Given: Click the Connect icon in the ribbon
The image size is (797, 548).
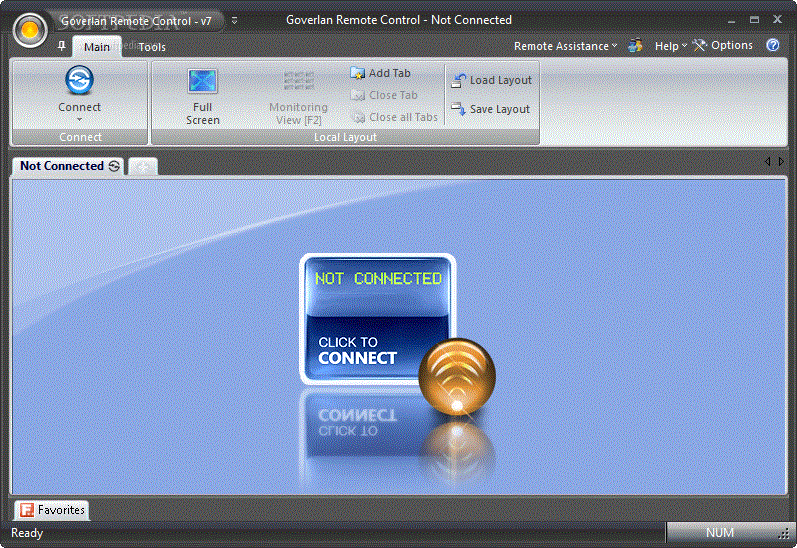Looking at the screenshot, I should (x=79, y=80).
